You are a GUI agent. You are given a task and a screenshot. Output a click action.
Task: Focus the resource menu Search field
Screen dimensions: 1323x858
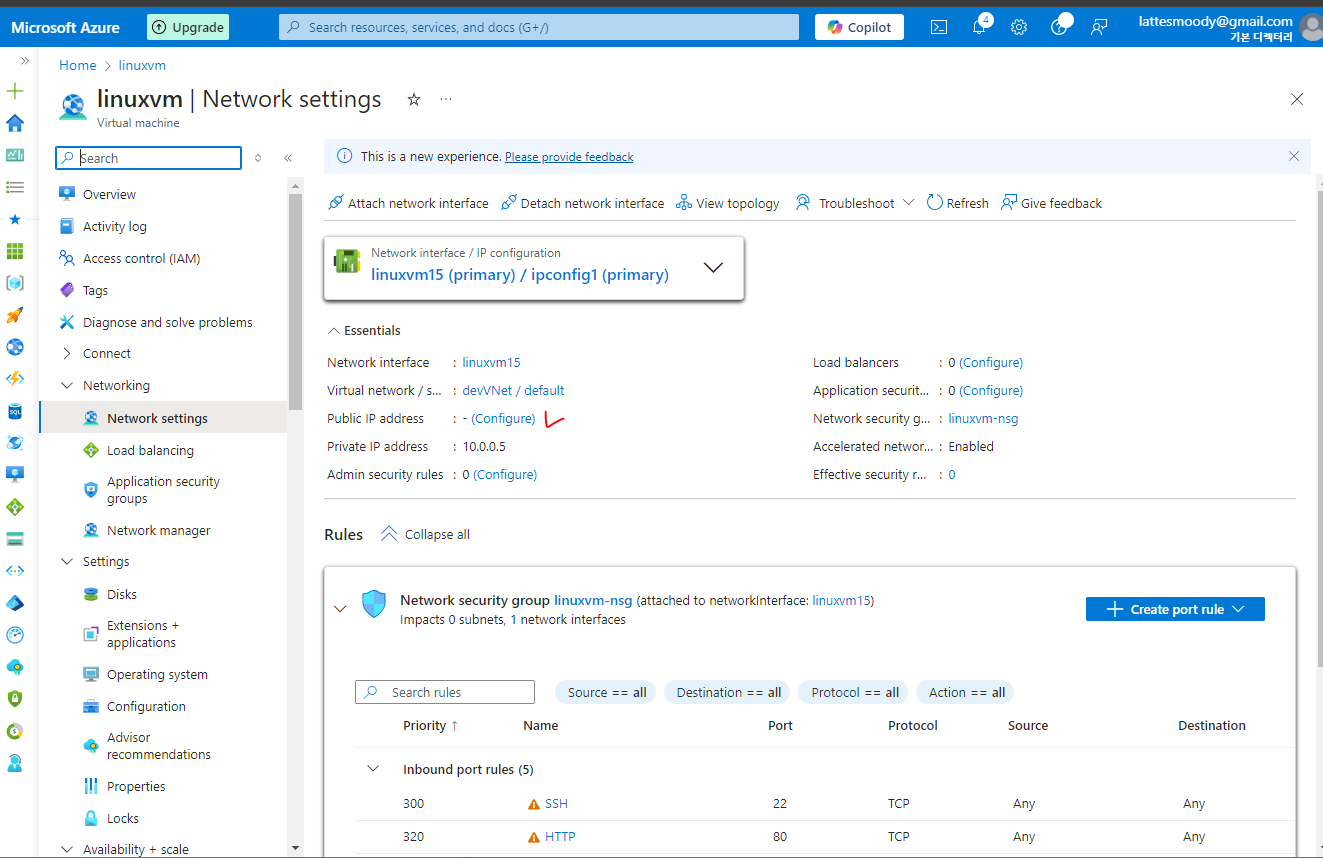click(148, 158)
